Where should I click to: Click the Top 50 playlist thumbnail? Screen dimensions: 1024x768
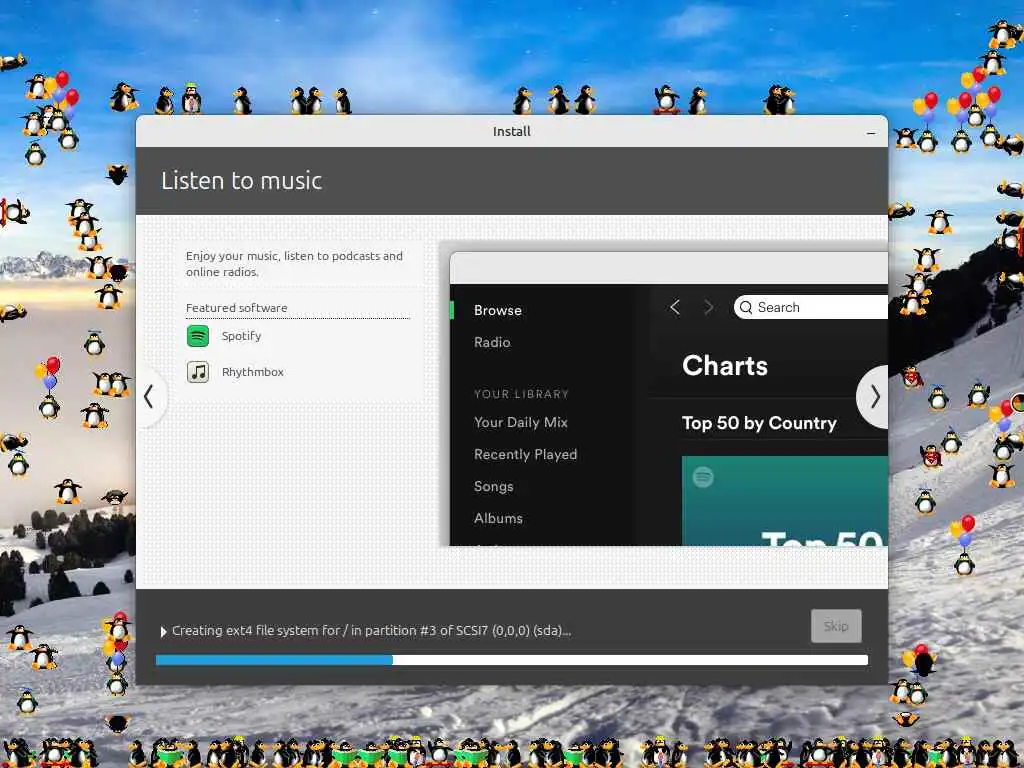click(x=784, y=501)
